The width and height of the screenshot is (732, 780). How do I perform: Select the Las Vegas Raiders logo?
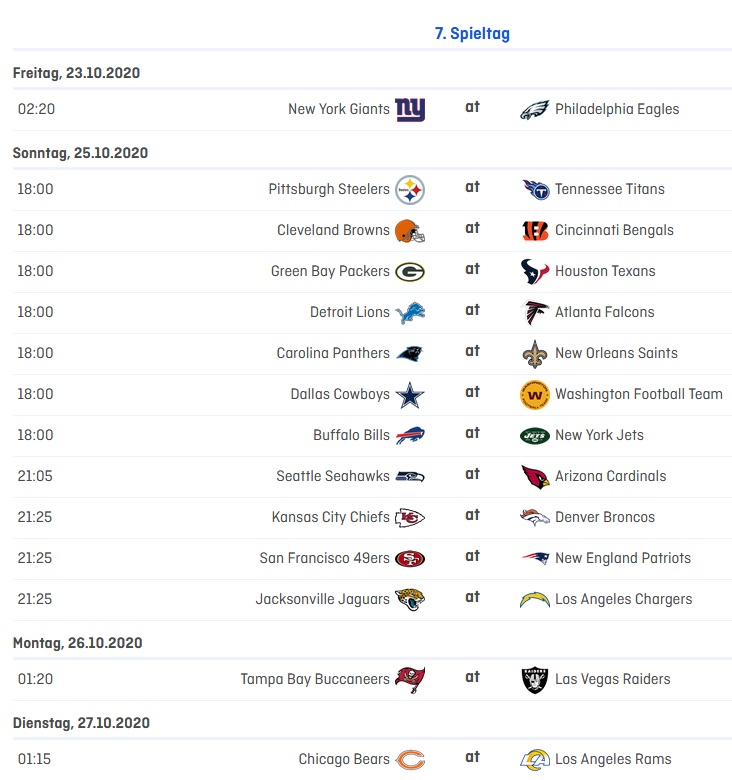pyautogui.click(x=535, y=680)
